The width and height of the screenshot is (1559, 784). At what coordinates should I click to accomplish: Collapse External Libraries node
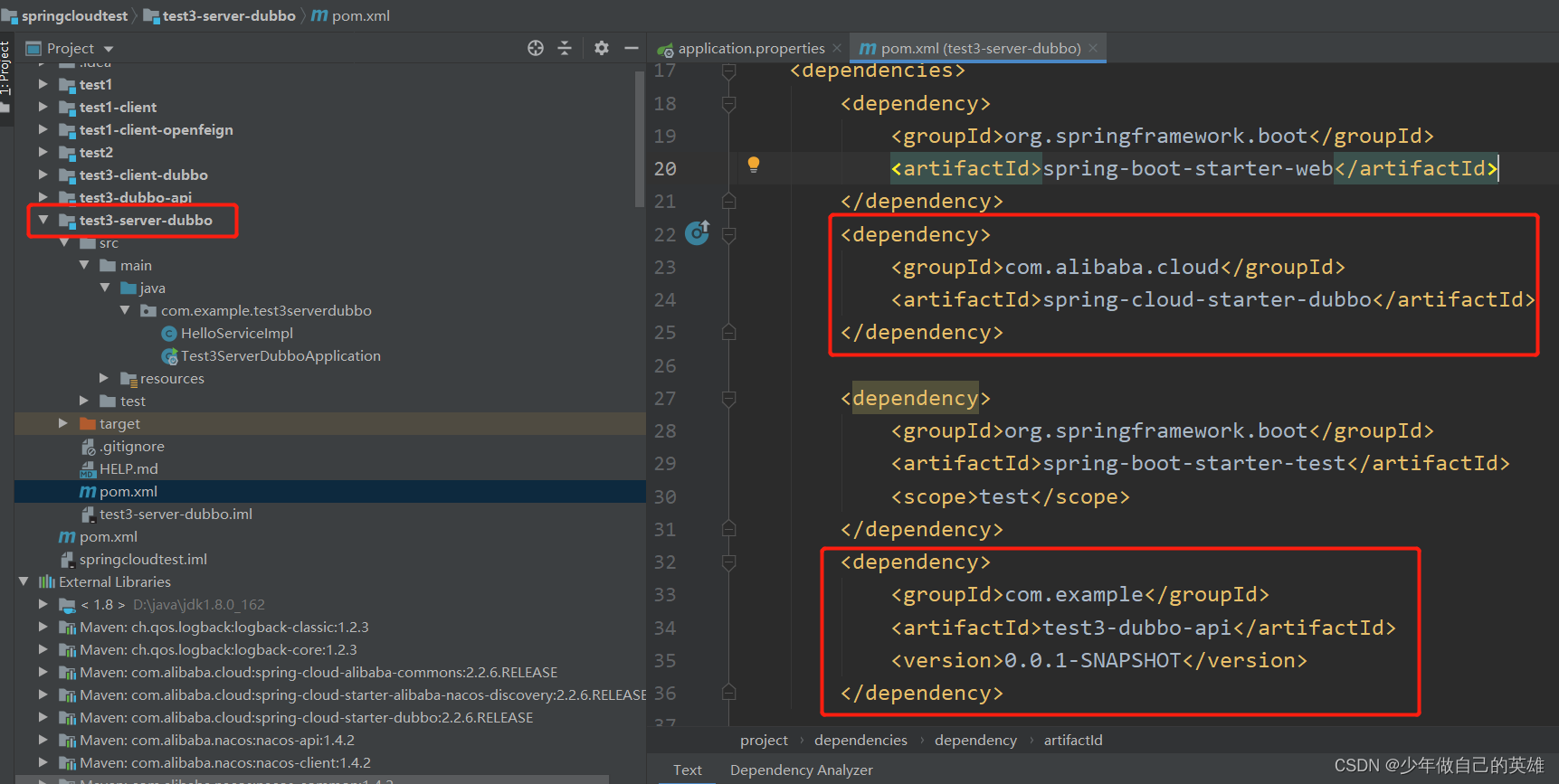click(24, 581)
